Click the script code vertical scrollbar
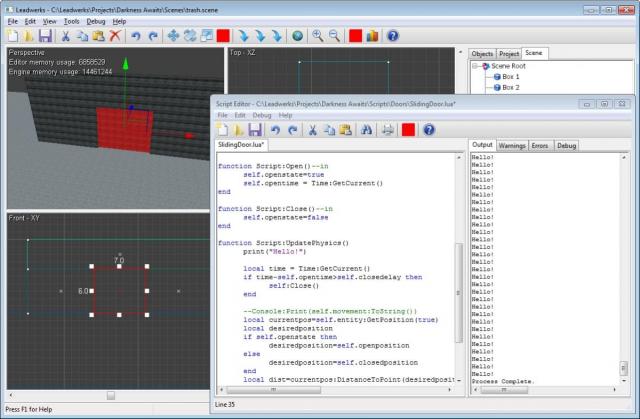Screen dimensions: 640x419 click(x=460, y=290)
